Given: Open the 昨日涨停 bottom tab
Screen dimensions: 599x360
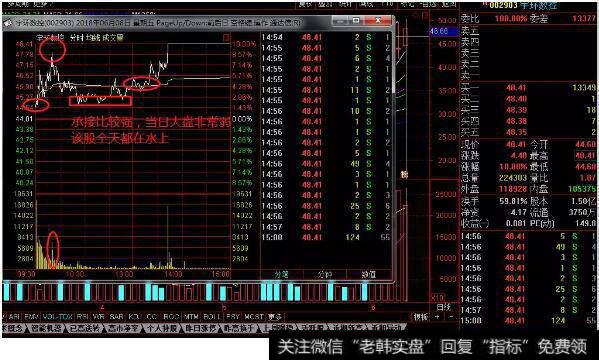Looking at the screenshot, I should [x=201, y=328].
